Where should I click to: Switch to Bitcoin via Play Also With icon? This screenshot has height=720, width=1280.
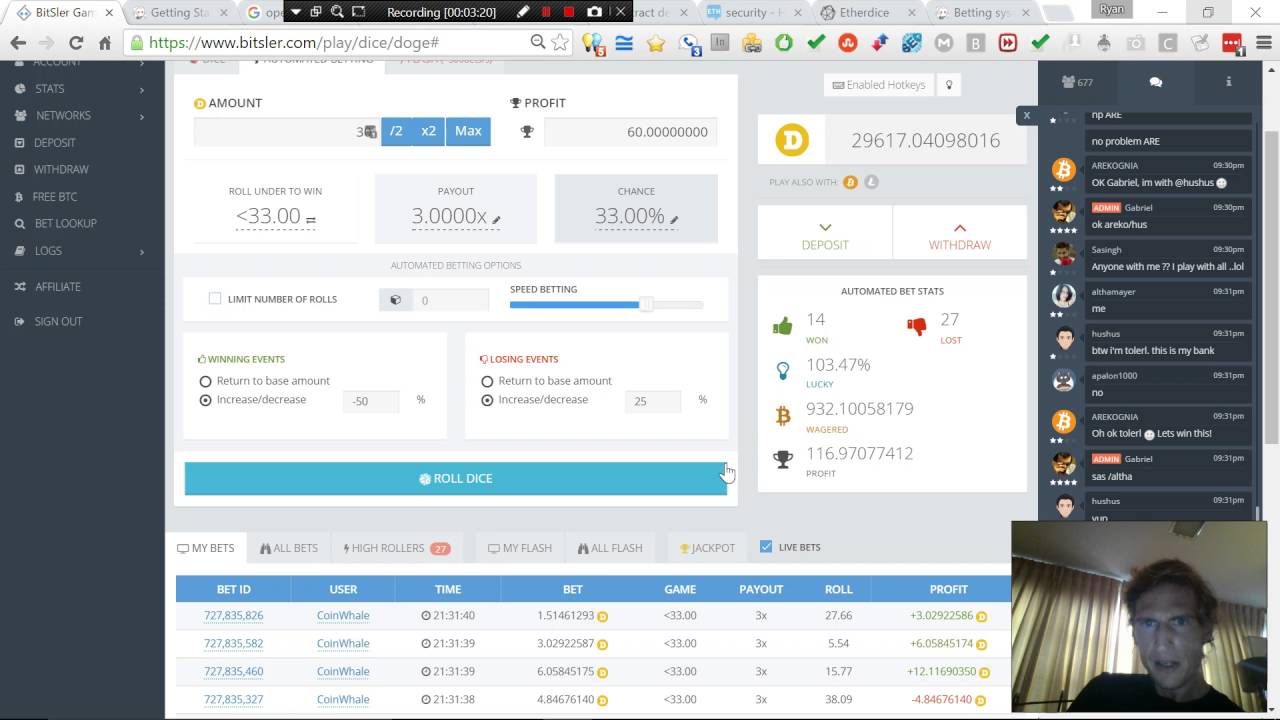click(x=850, y=182)
